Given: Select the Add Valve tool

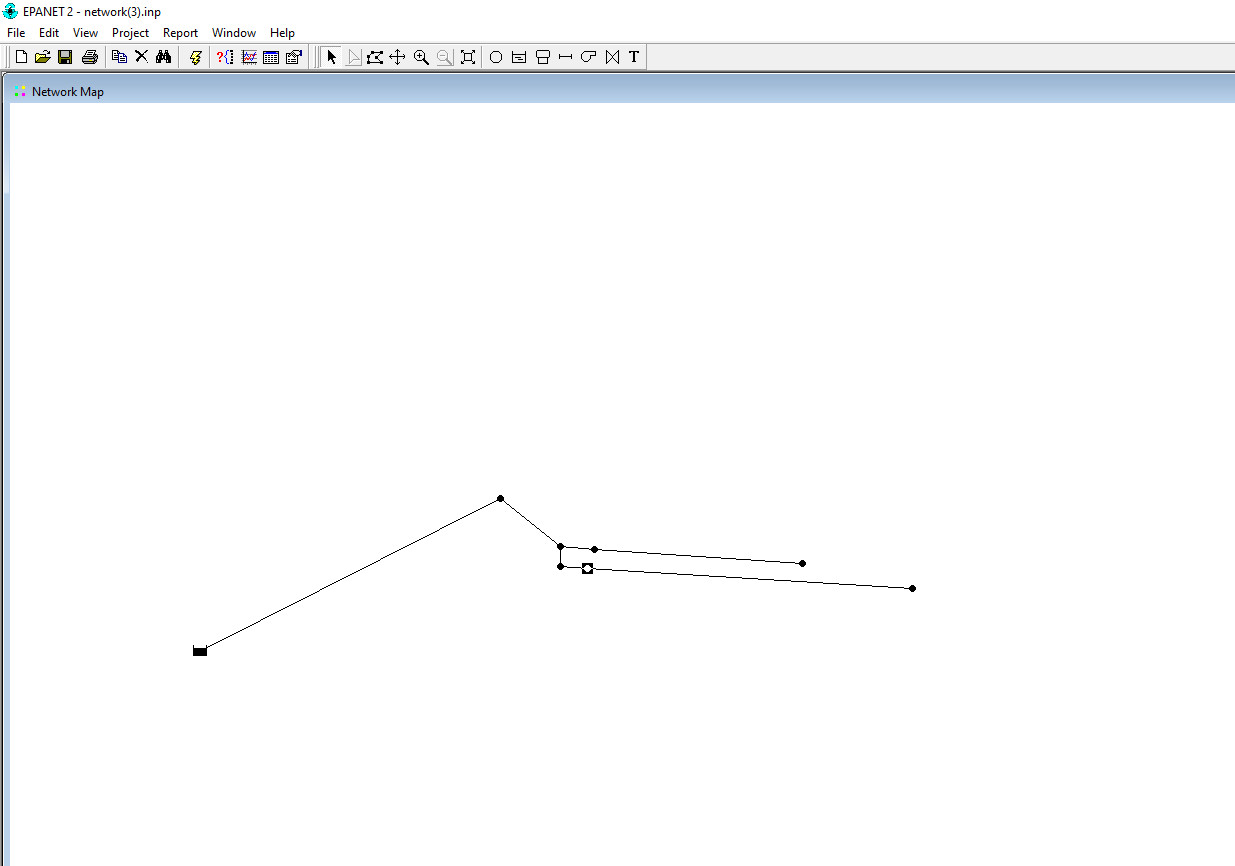Looking at the screenshot, I should pos(612,57).
